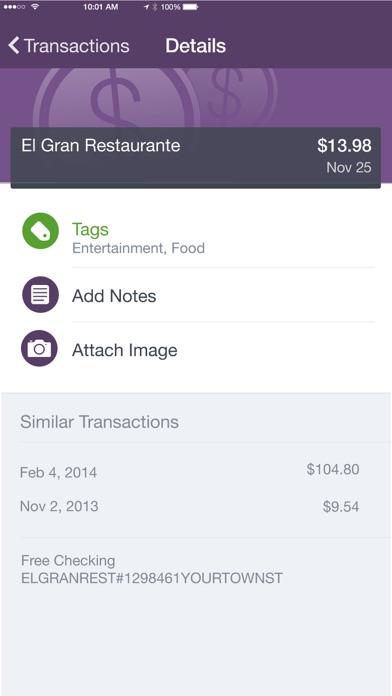The width and height of the screenshot is (392, 696).
Task: Go back to Transactions
Action: click(69, 46)
